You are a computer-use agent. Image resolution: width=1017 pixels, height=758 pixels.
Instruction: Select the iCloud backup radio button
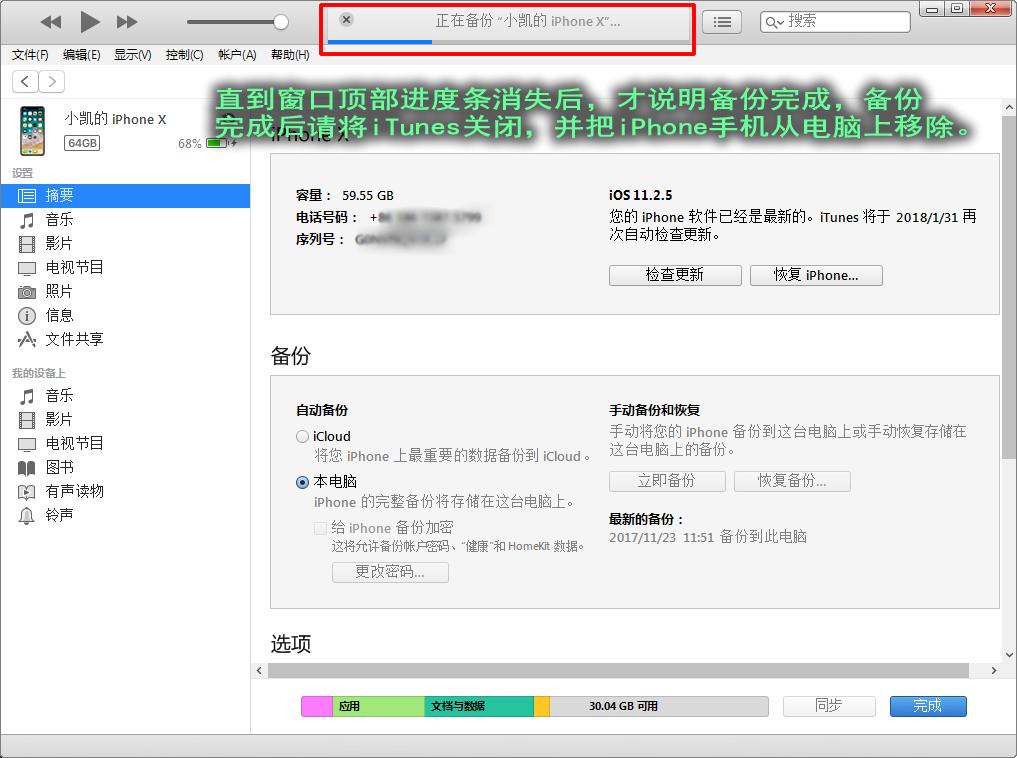point(302,436)
